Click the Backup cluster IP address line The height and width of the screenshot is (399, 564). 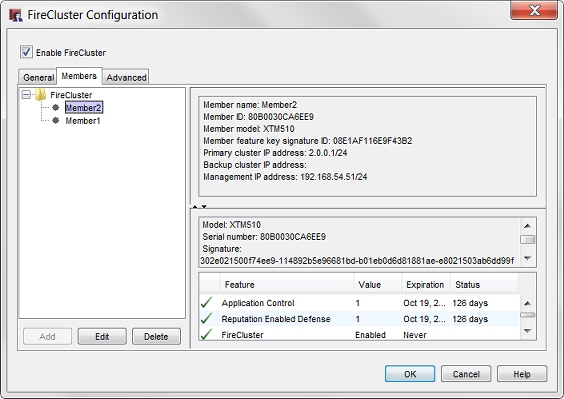[255, 165]
